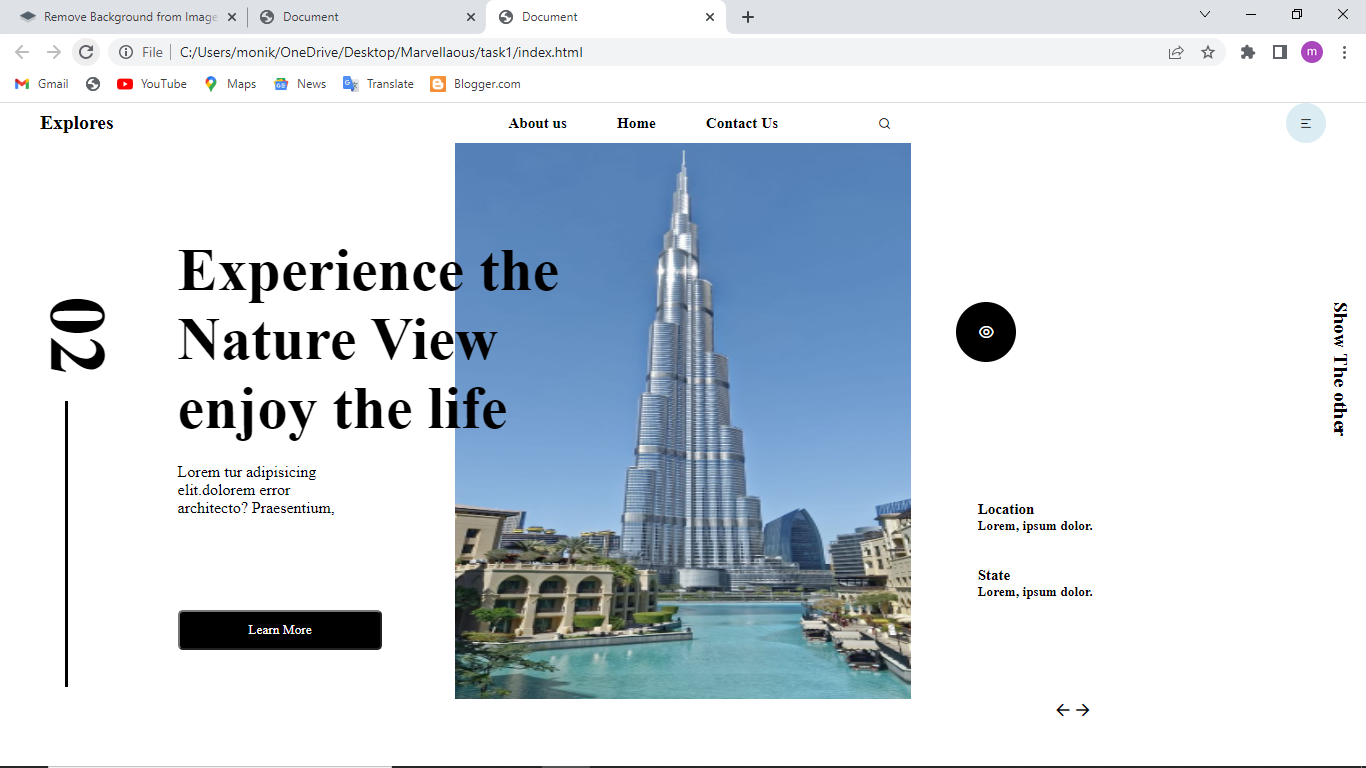Click the address bar URL field
Viewport: 1366px width, 768px height.
(x=640, y=52)
